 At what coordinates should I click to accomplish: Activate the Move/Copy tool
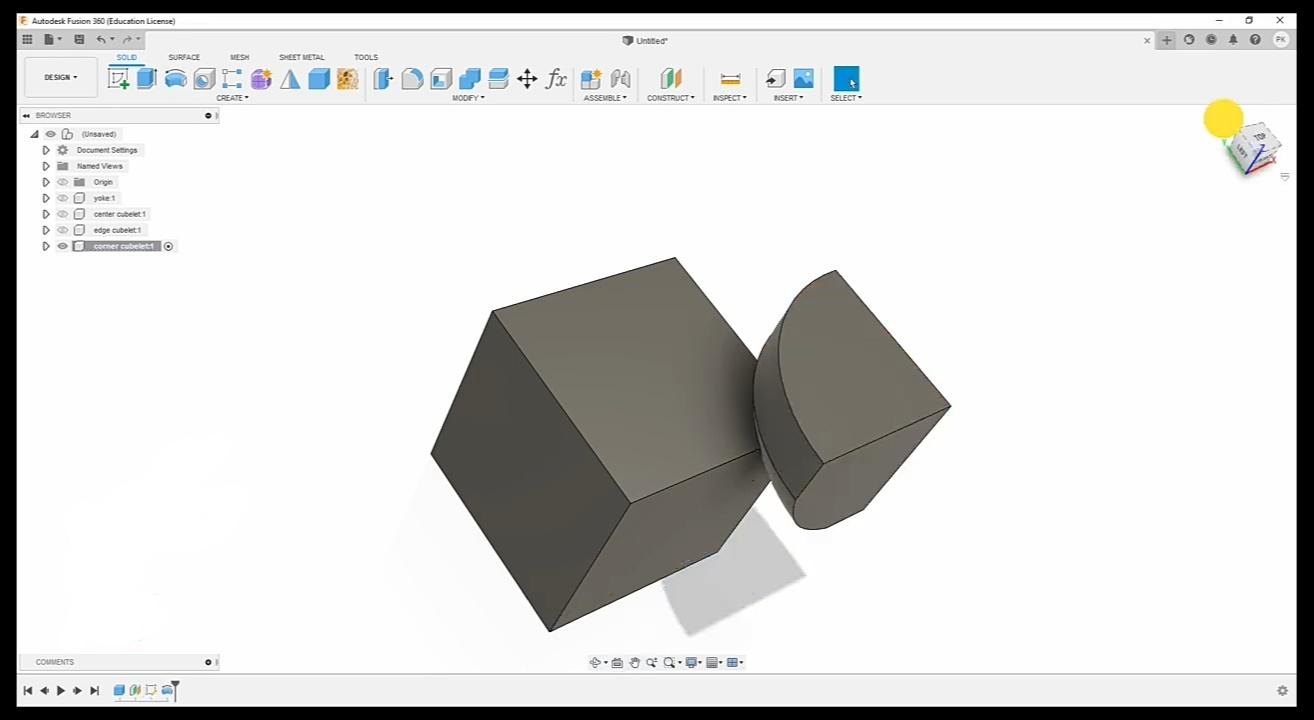527,79
